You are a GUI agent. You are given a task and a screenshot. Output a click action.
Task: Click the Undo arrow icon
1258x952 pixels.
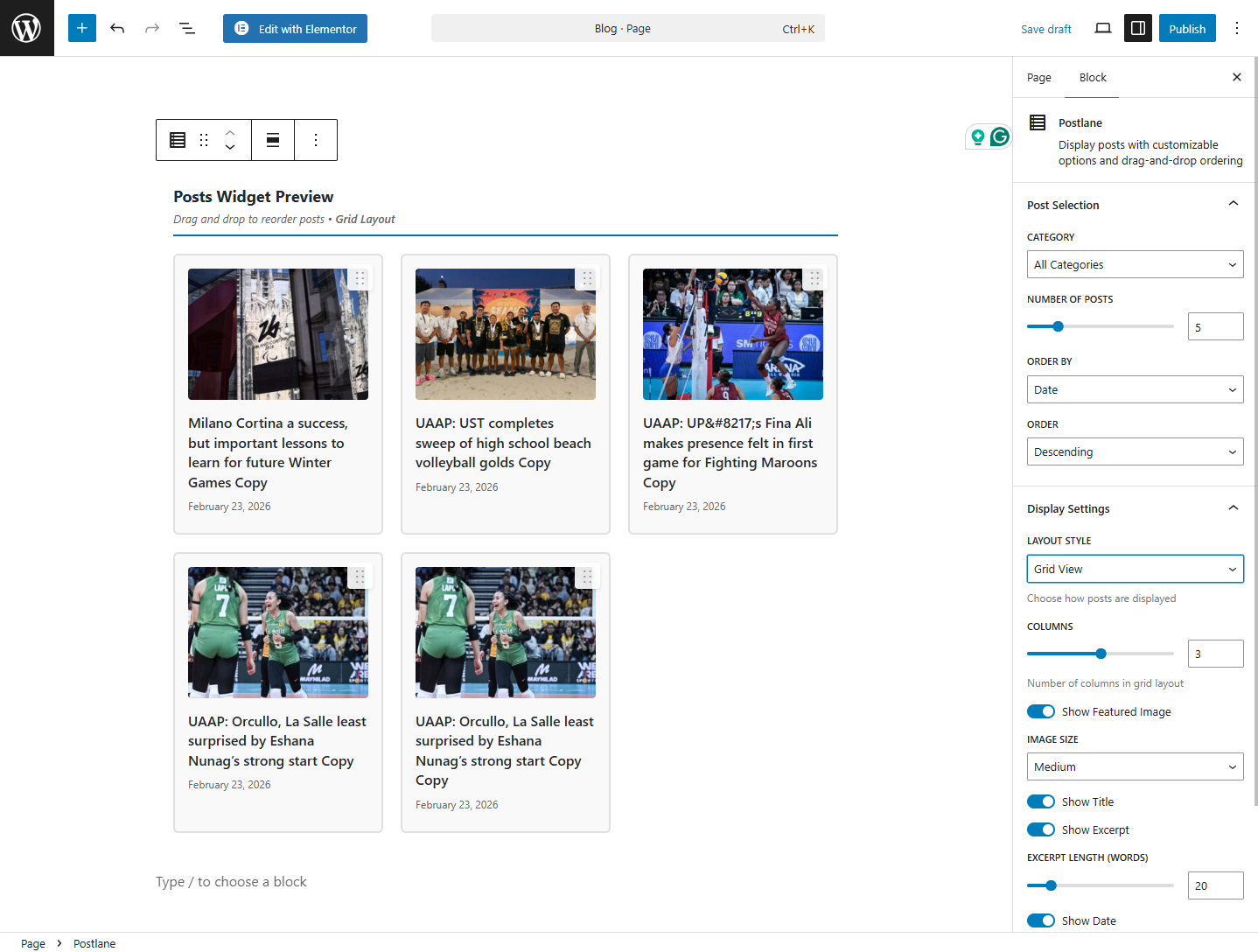(x=116, y=28)
